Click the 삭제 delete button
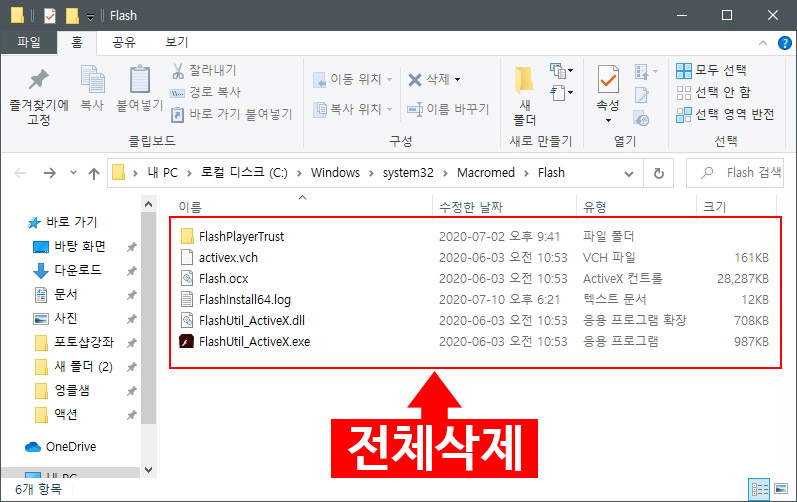 (x=428, y=79)
